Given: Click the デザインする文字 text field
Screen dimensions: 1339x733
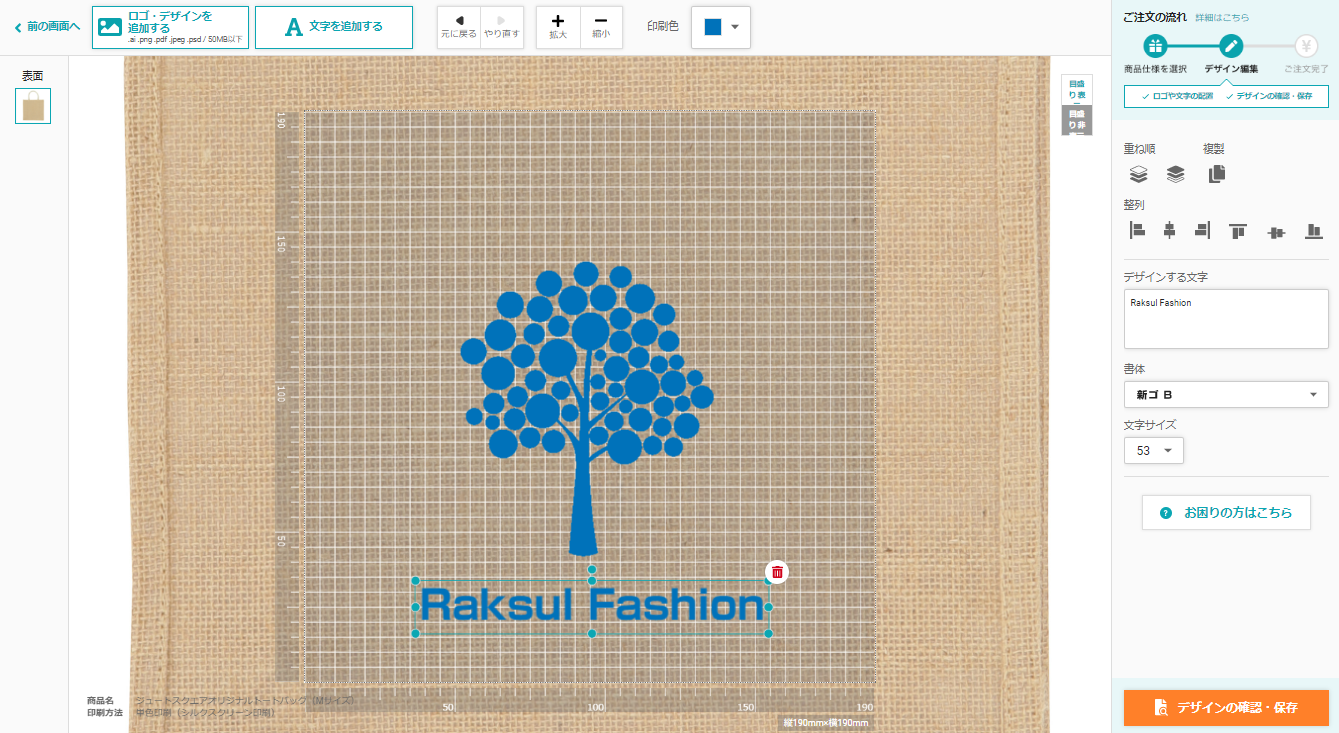Looking at the screenshot, I should coord(1225,319).
